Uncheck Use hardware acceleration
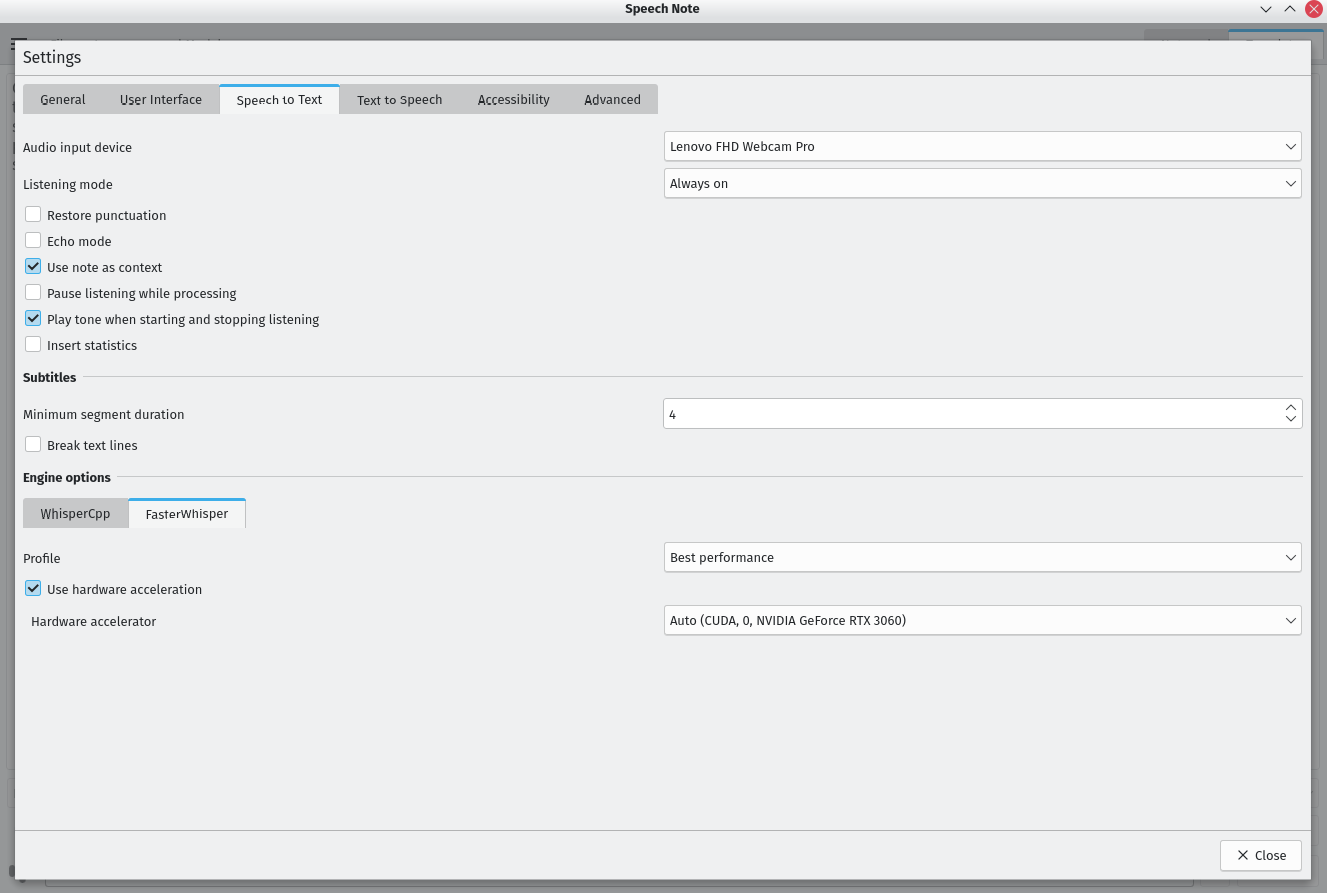Image resolution: width=1327 pixels, height=893 pixels. click(33, 588)
